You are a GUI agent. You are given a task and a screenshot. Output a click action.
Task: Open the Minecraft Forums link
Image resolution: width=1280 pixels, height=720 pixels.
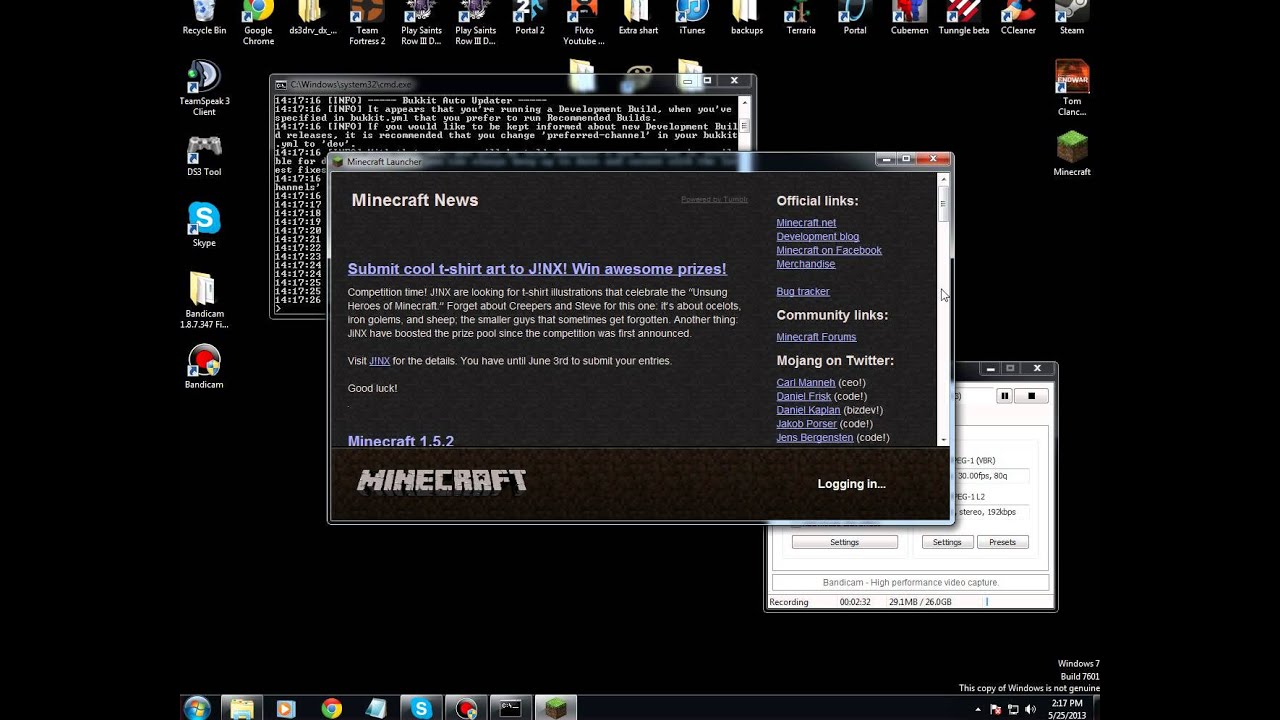click(816, 337)
